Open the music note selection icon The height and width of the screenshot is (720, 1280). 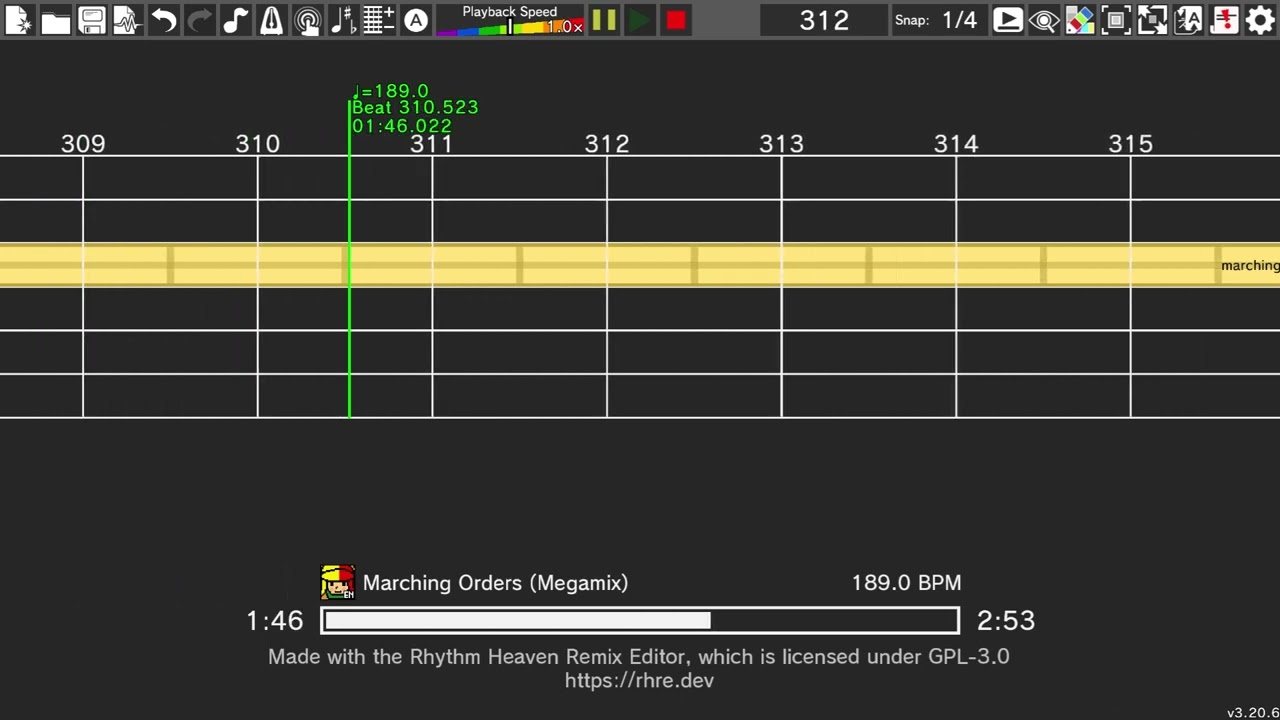[235, 20]
